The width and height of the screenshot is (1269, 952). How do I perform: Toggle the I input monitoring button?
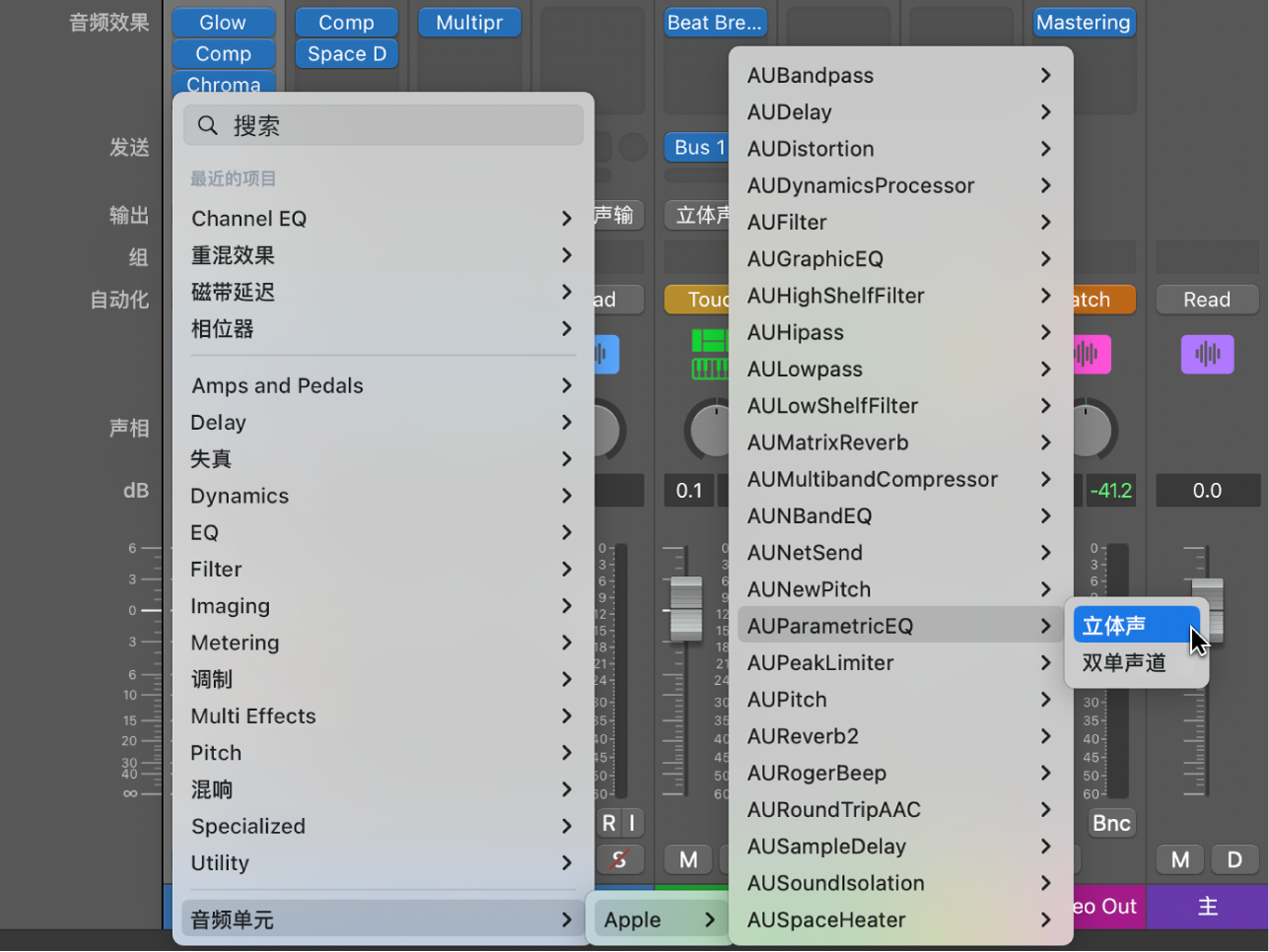tap(632, 823)
